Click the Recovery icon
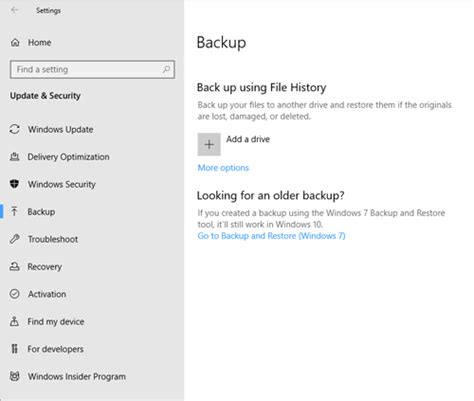Screen dimensions: 474x401 [14, 266]
